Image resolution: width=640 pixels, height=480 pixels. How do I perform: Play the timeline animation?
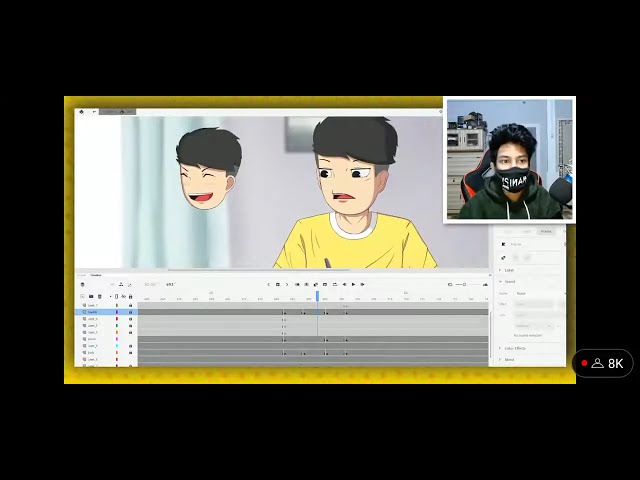pos(353,284)
